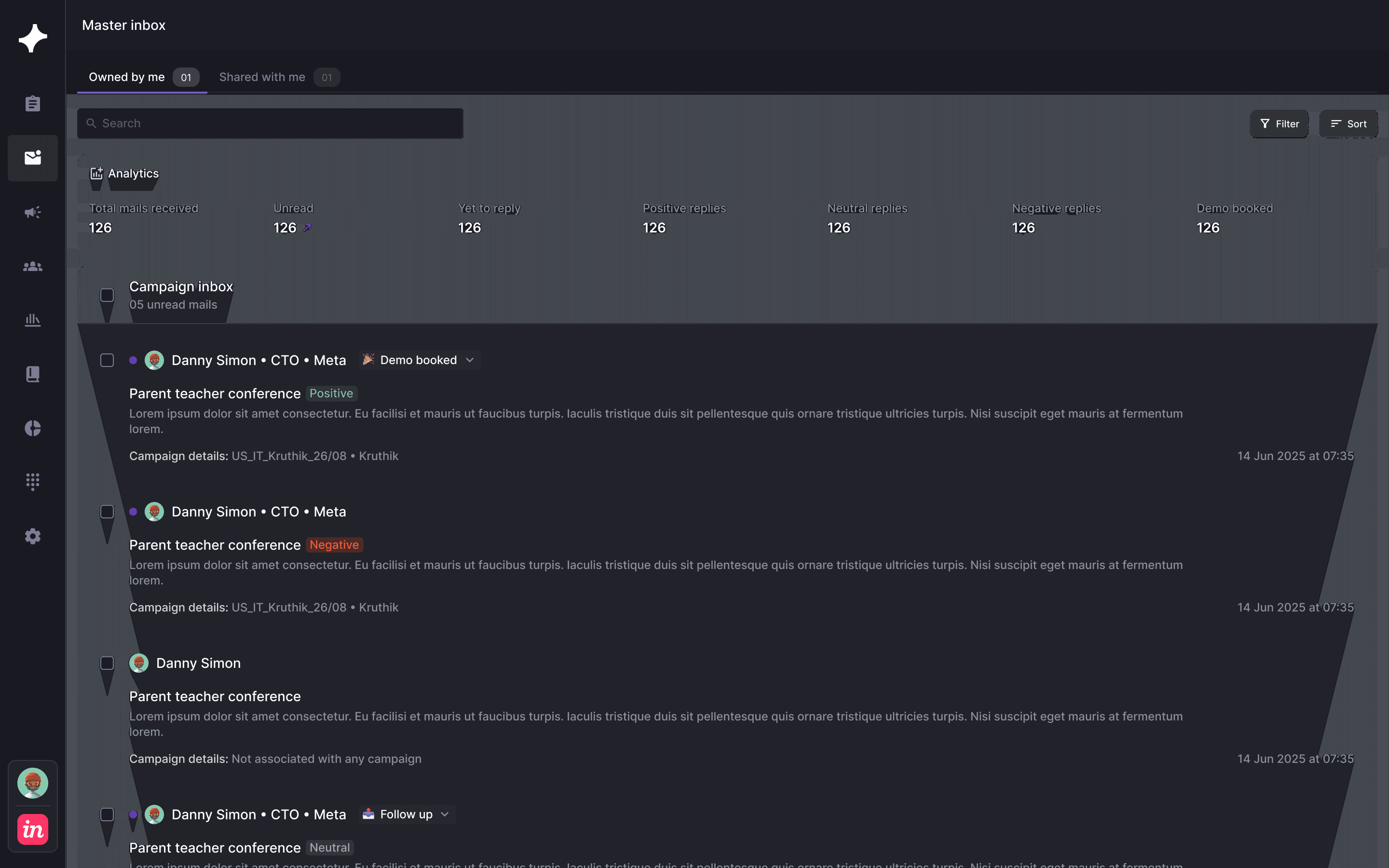Click 'Not associated with any campaign' text
1389x868 pixels.
[326, 759]
